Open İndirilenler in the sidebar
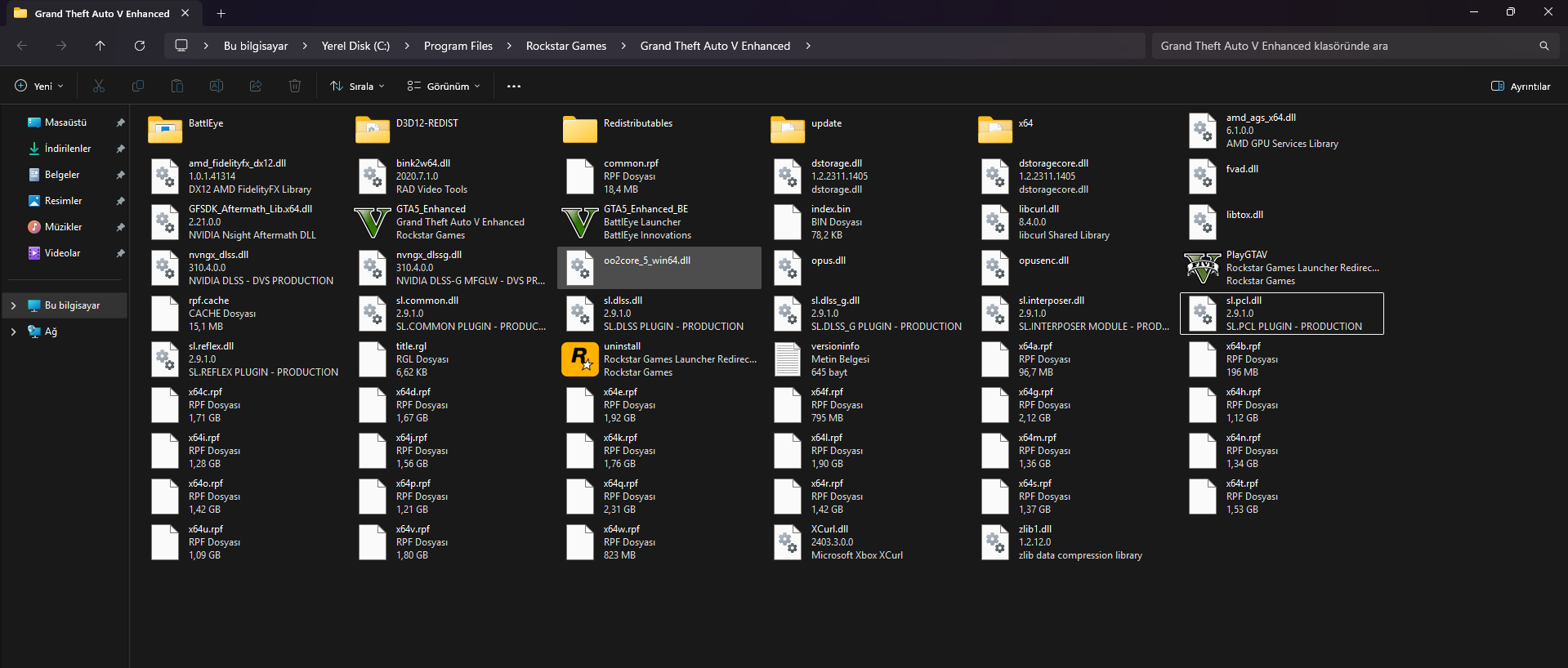Viewport: 1568px width, 668px height. click(66, 149)
